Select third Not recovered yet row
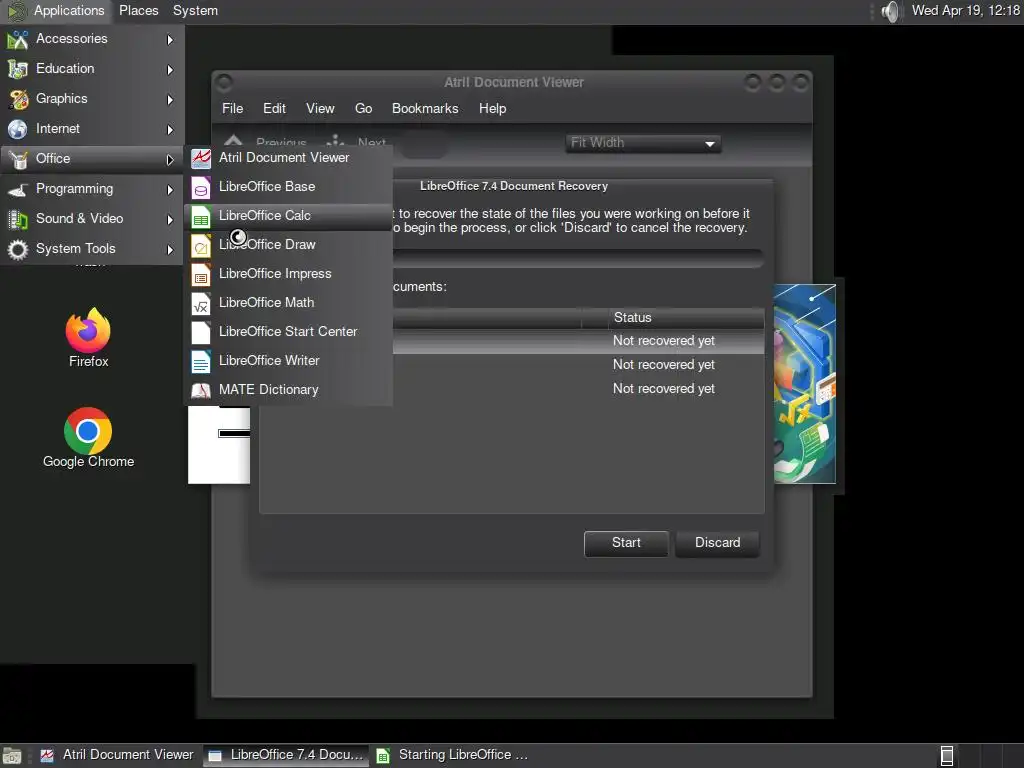 [578, 389]
